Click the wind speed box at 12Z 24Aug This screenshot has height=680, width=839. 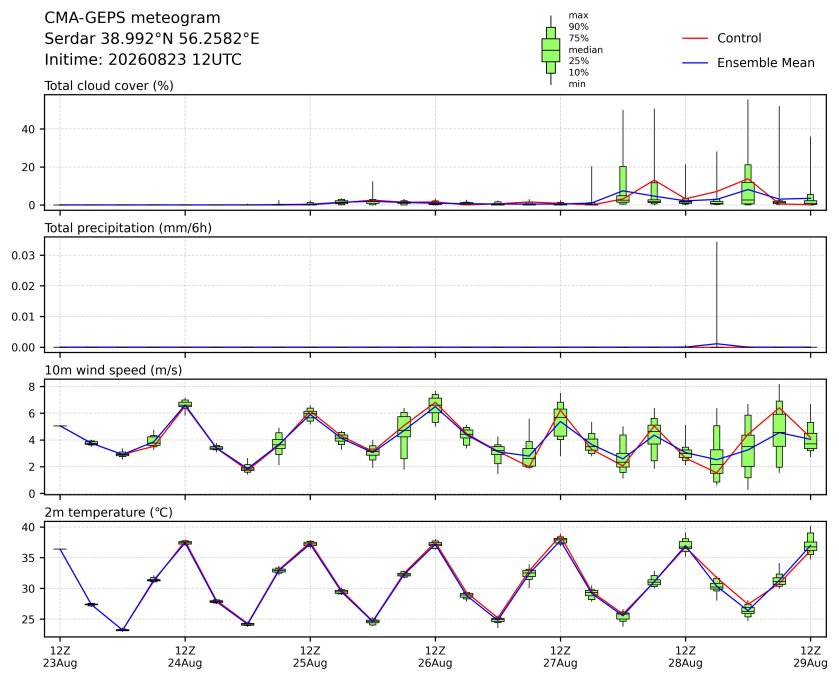pyautogui.click(x=185, y=404)
